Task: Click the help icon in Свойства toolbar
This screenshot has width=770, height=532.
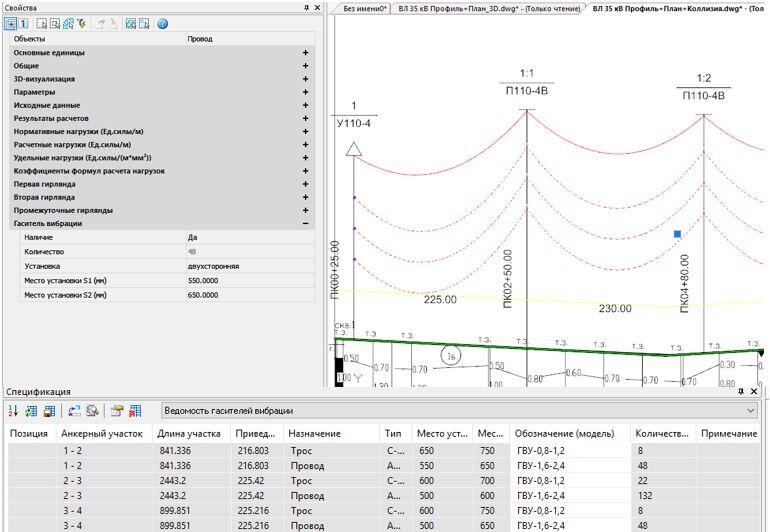Action: [162, 23]
